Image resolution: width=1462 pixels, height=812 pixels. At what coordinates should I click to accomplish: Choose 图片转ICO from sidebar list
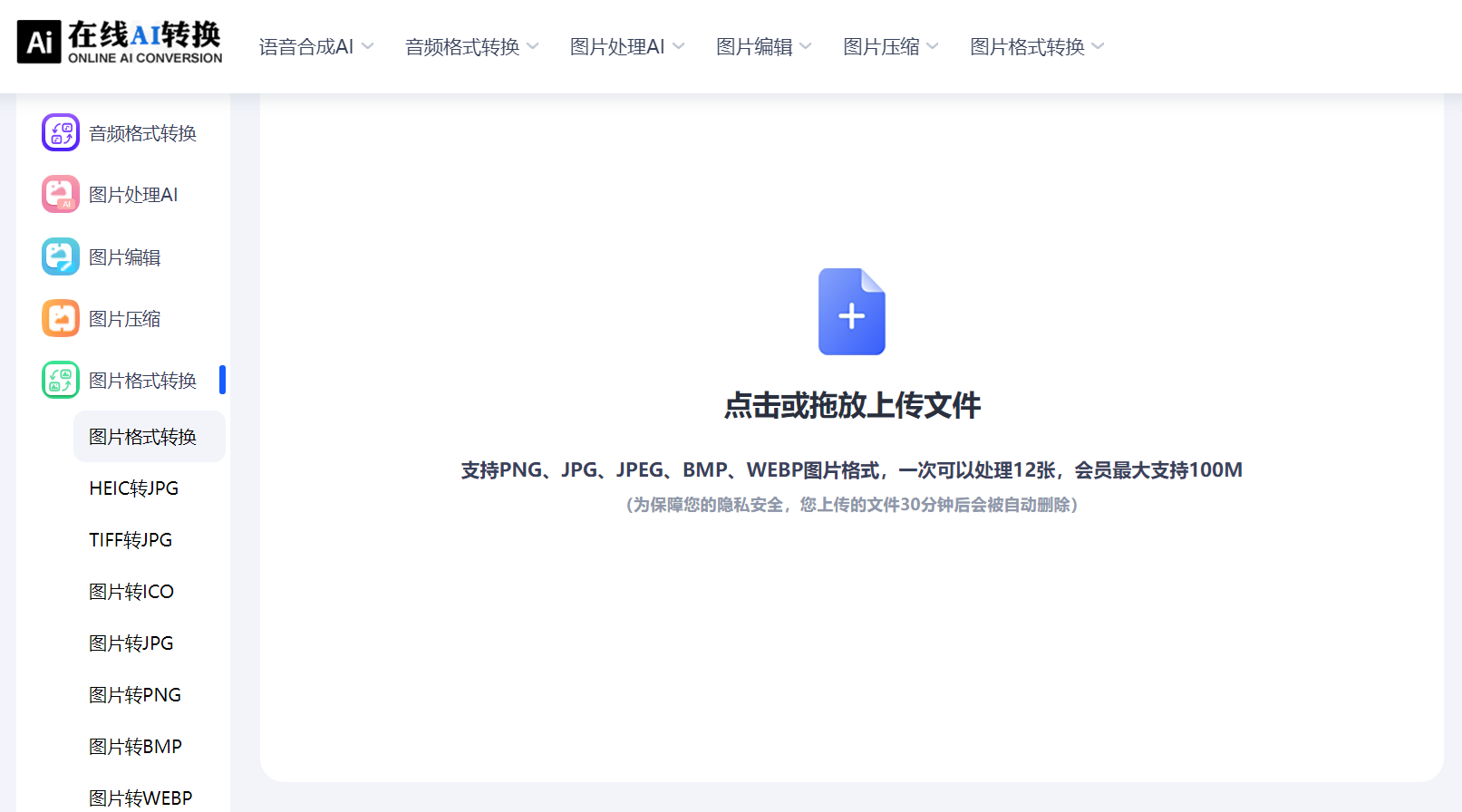tap(131, 592)
